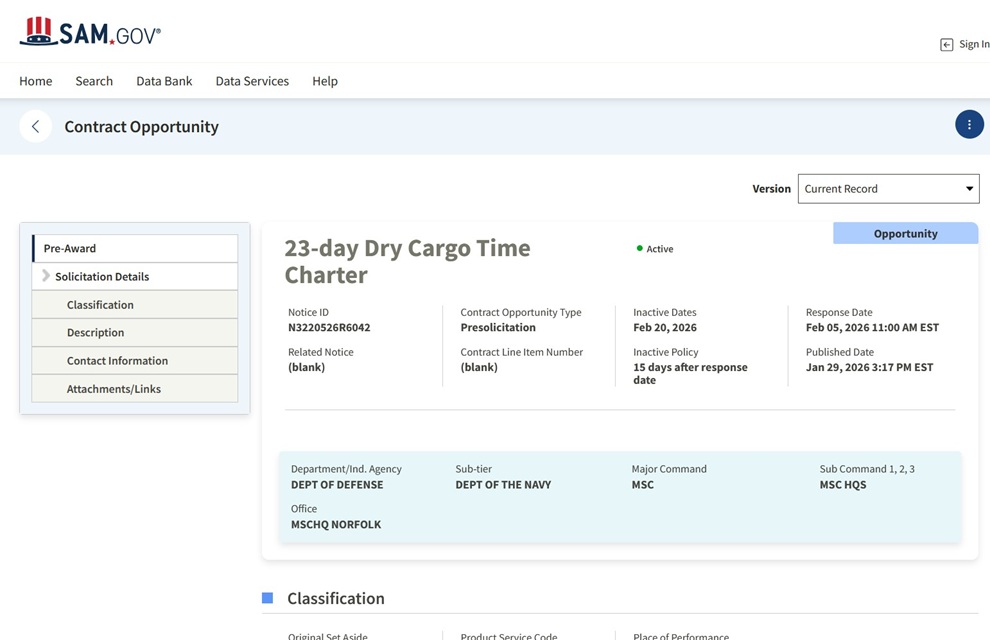This screenshot has height=640, width=990.
Task: Open the Version dropdown
Action: point(887,189)
